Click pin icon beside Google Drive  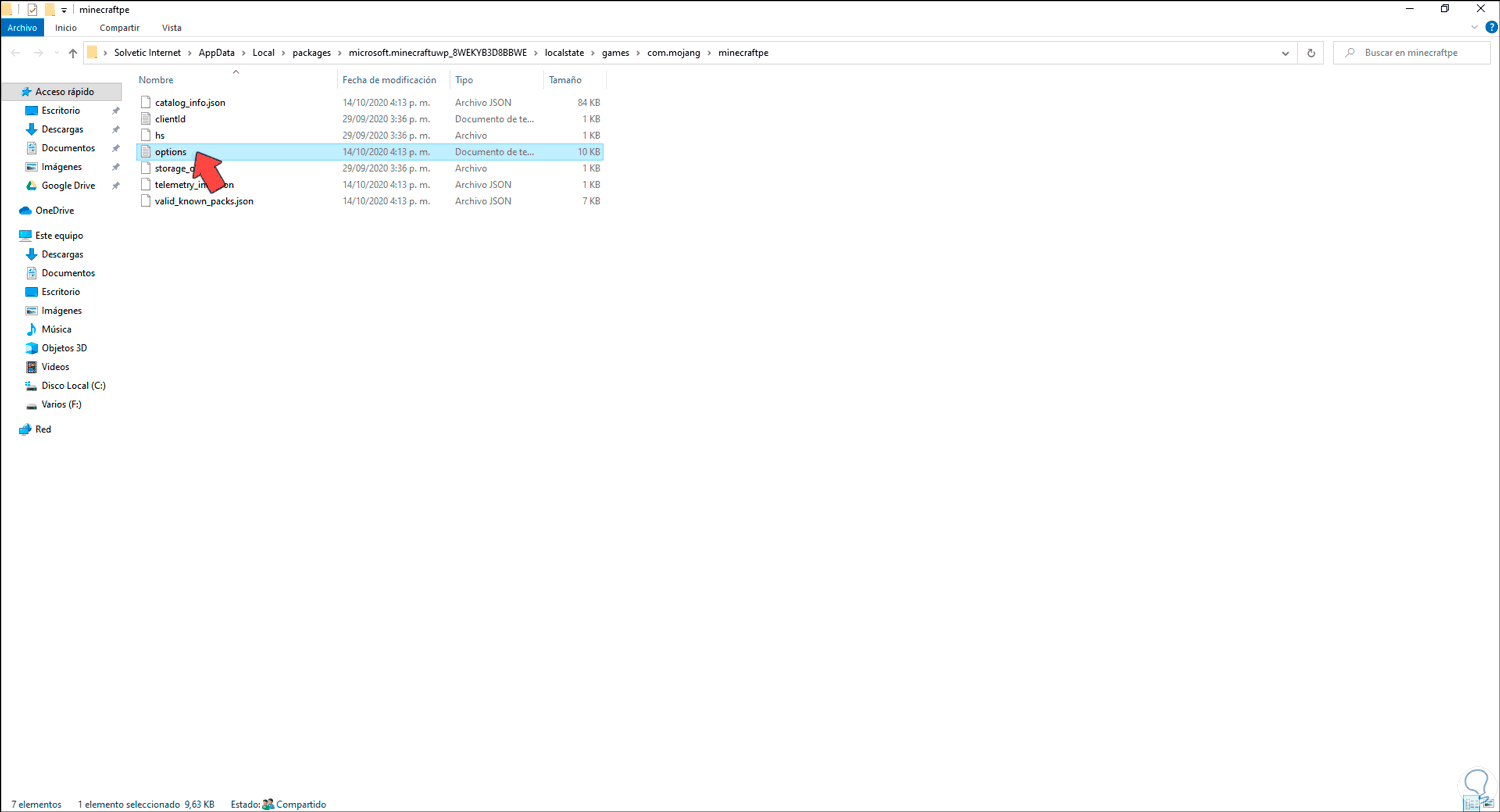(x=116, y=186)
